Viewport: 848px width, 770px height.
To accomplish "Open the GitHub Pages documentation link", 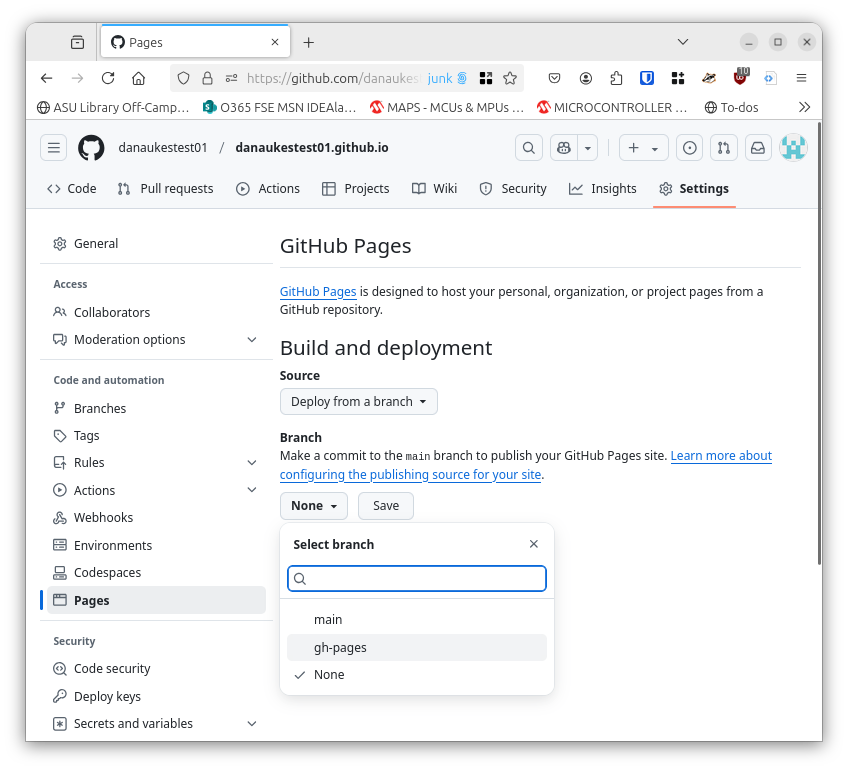I will click(x=318, y=292).
